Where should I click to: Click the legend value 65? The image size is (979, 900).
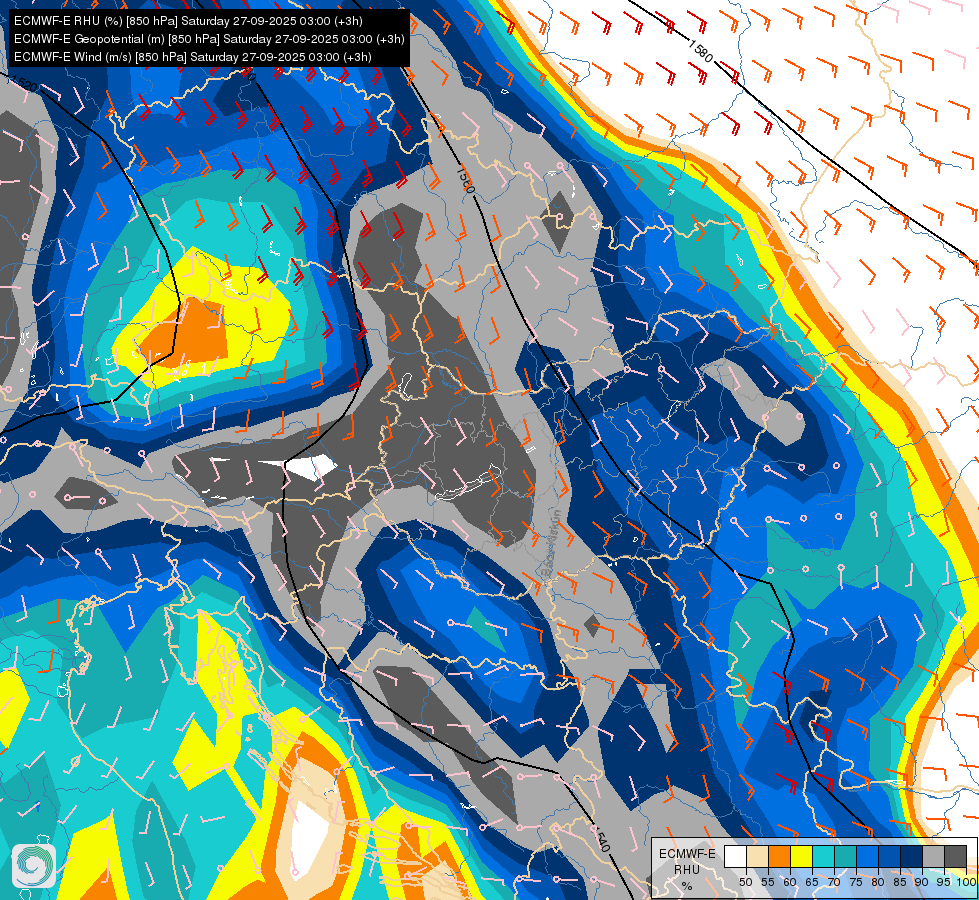point(812,882)
